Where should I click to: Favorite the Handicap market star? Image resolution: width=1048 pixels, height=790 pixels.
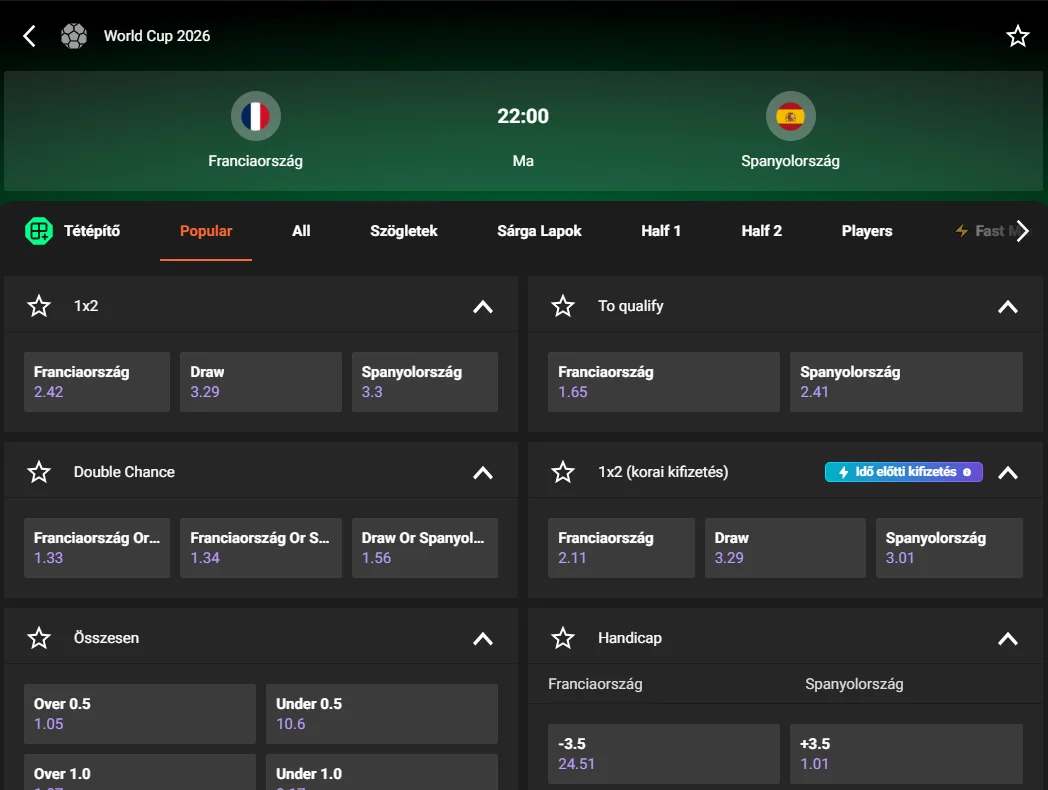point(563,638)
